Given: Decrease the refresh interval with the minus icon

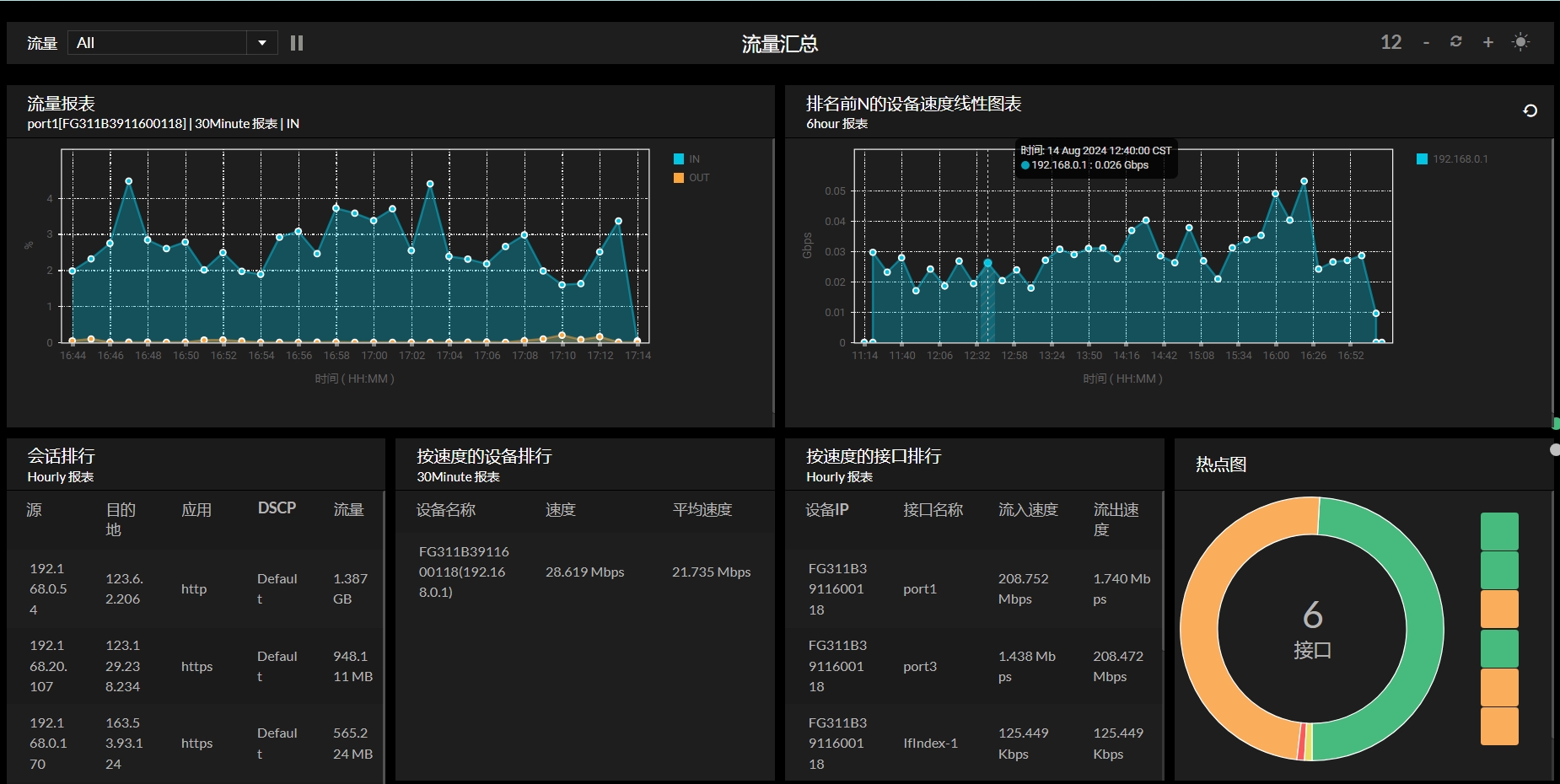Looking at the screenshot, I should coord(1426,42).
